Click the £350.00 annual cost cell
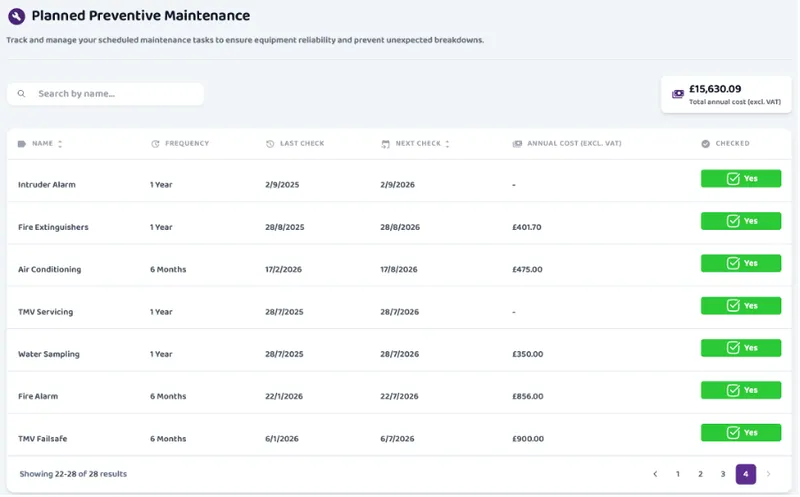 tap(528, 354)
